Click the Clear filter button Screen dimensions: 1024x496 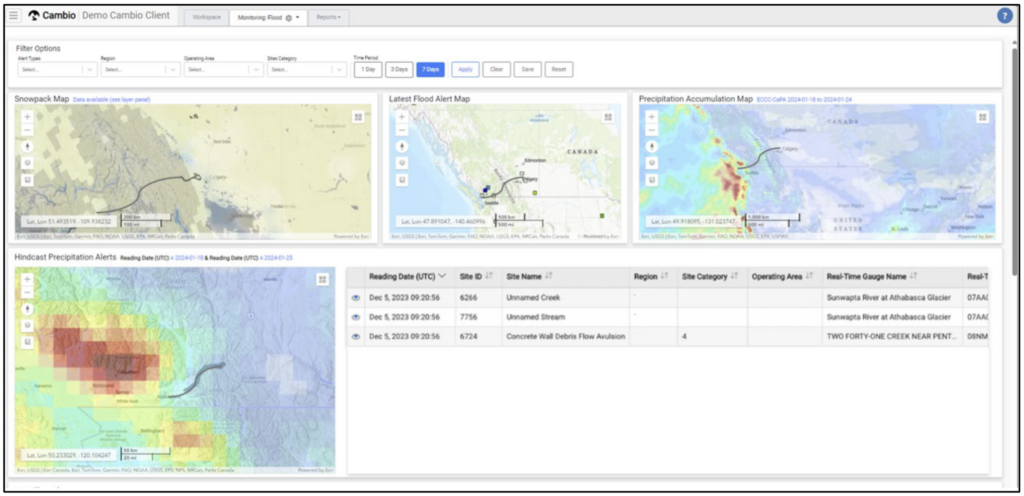(496, 69)
